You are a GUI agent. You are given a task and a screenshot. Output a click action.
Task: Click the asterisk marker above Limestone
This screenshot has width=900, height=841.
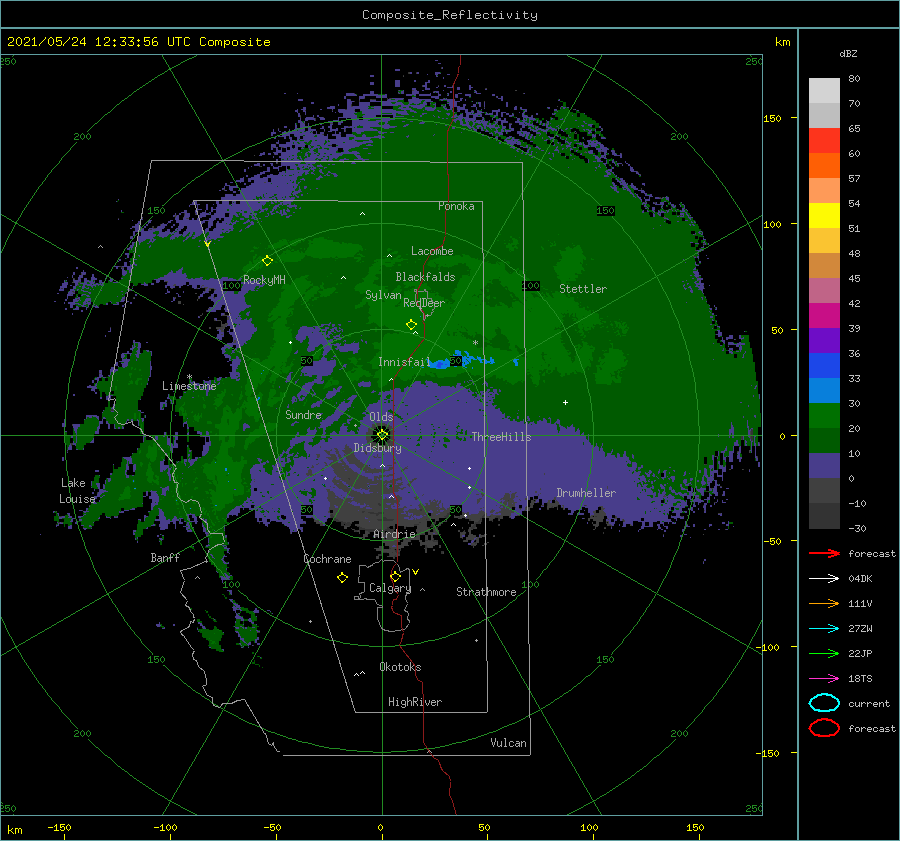(189, 377)
